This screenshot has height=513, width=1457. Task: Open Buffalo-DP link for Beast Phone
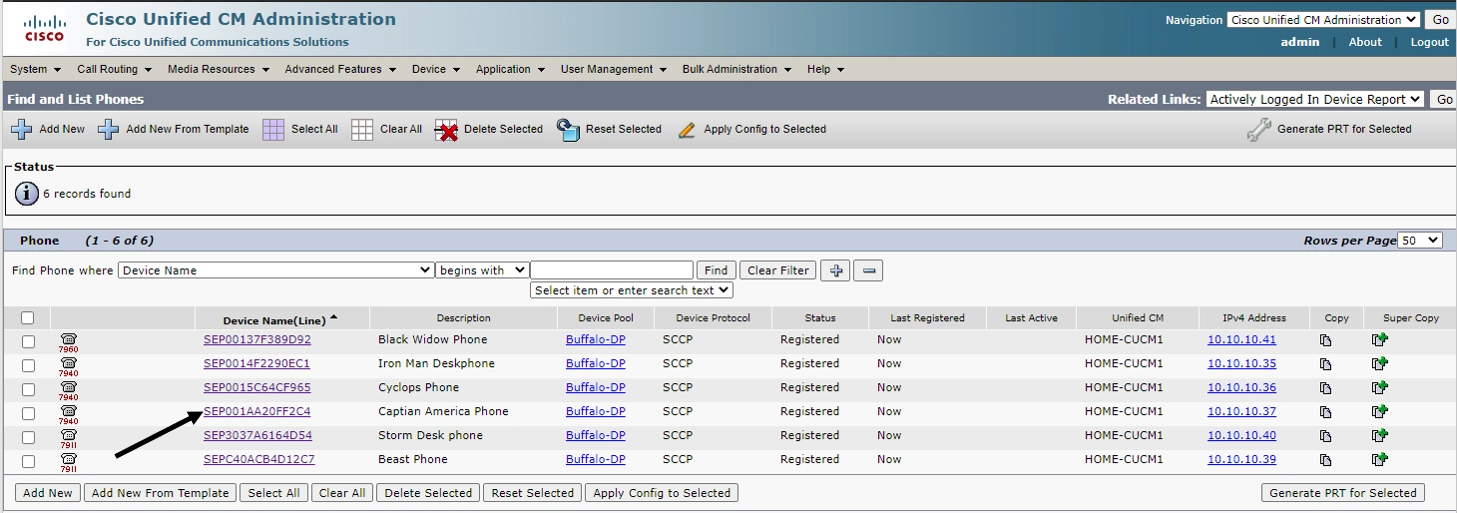click(595, 459)
